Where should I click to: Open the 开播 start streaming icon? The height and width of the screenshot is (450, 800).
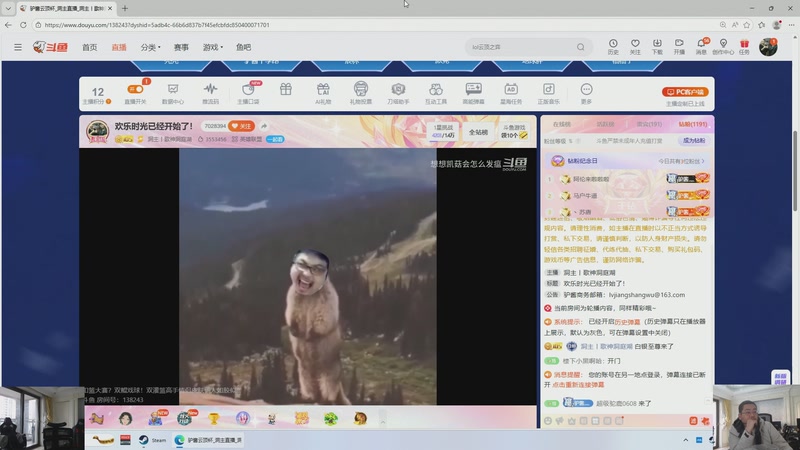point(679,46)
